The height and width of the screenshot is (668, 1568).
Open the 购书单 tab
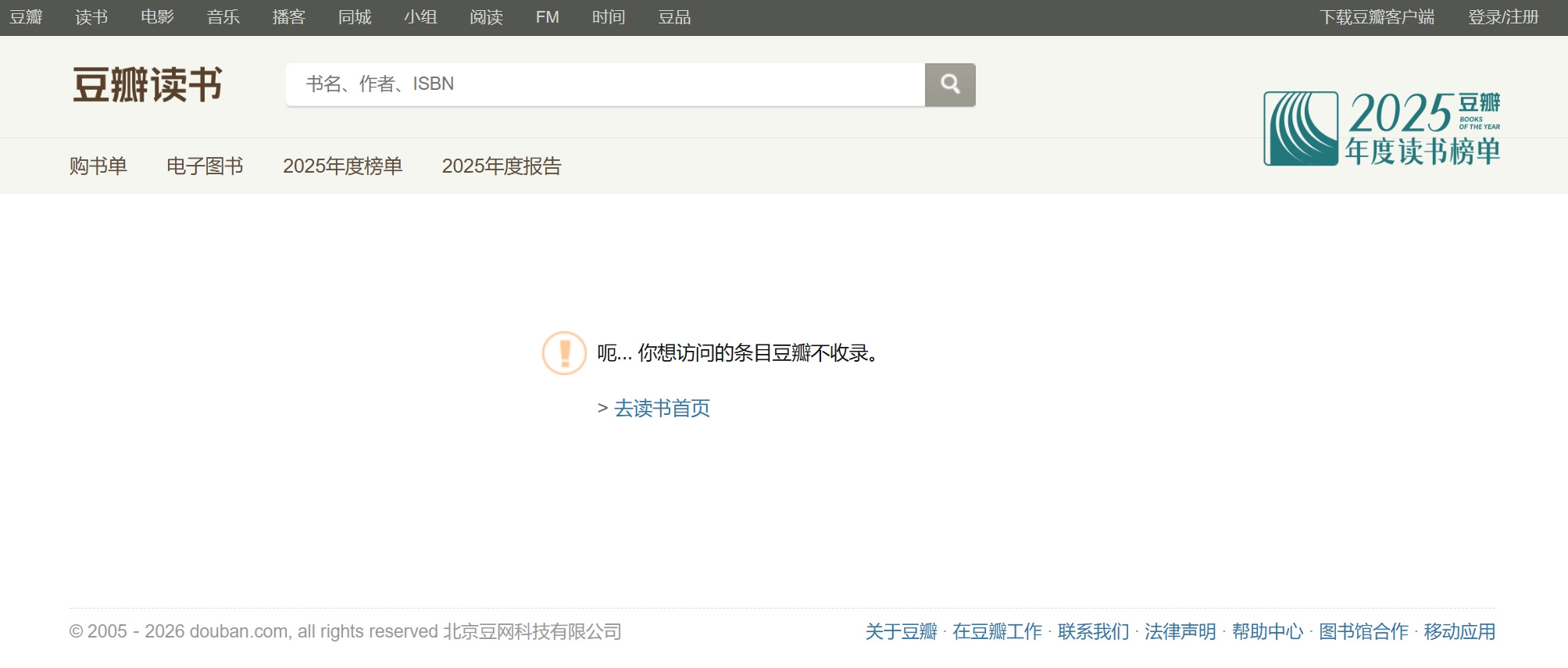click(98, 166)
